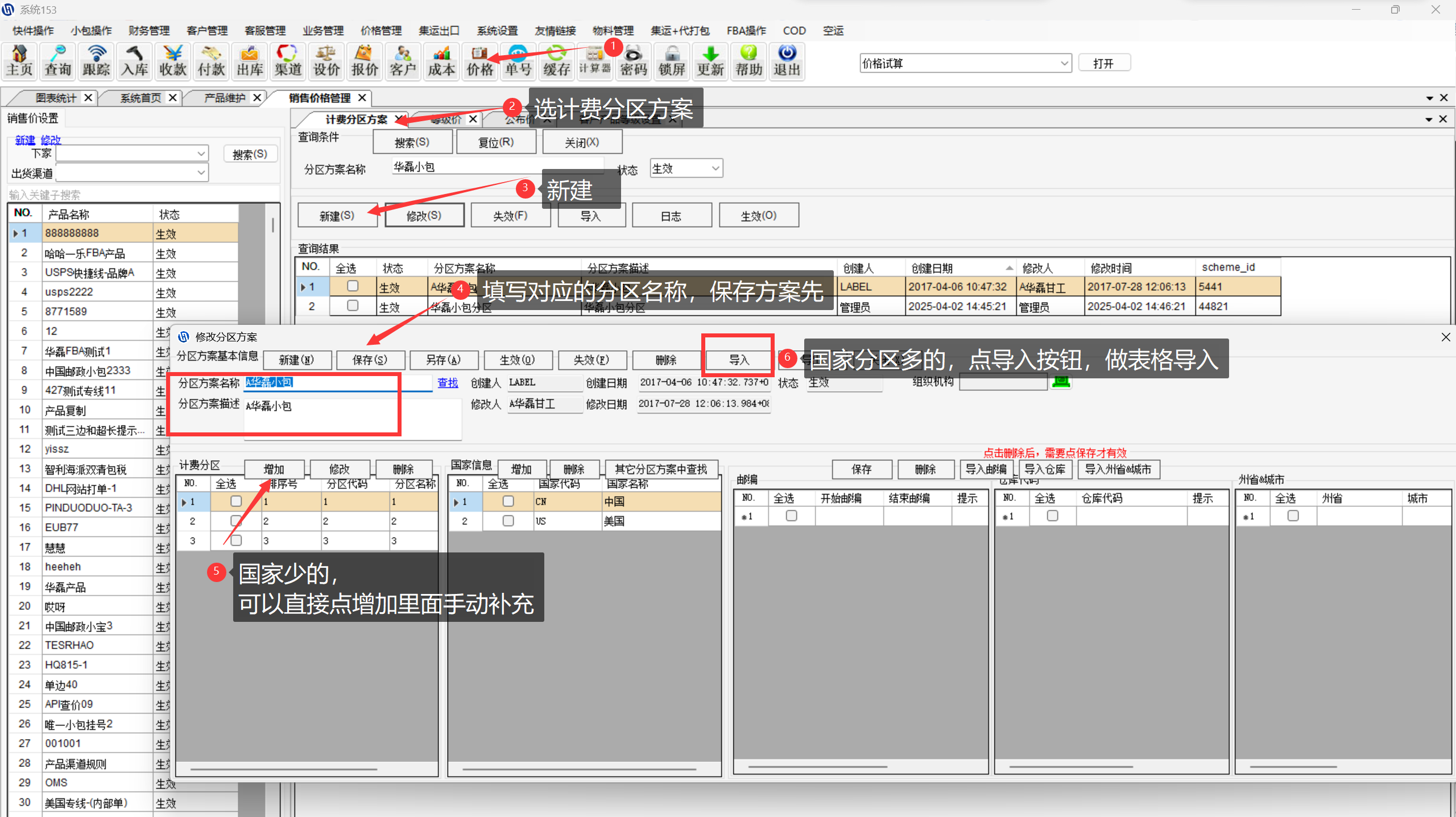
Task: Click the 查找 link beside scheme name
Action: pos(448,383)
